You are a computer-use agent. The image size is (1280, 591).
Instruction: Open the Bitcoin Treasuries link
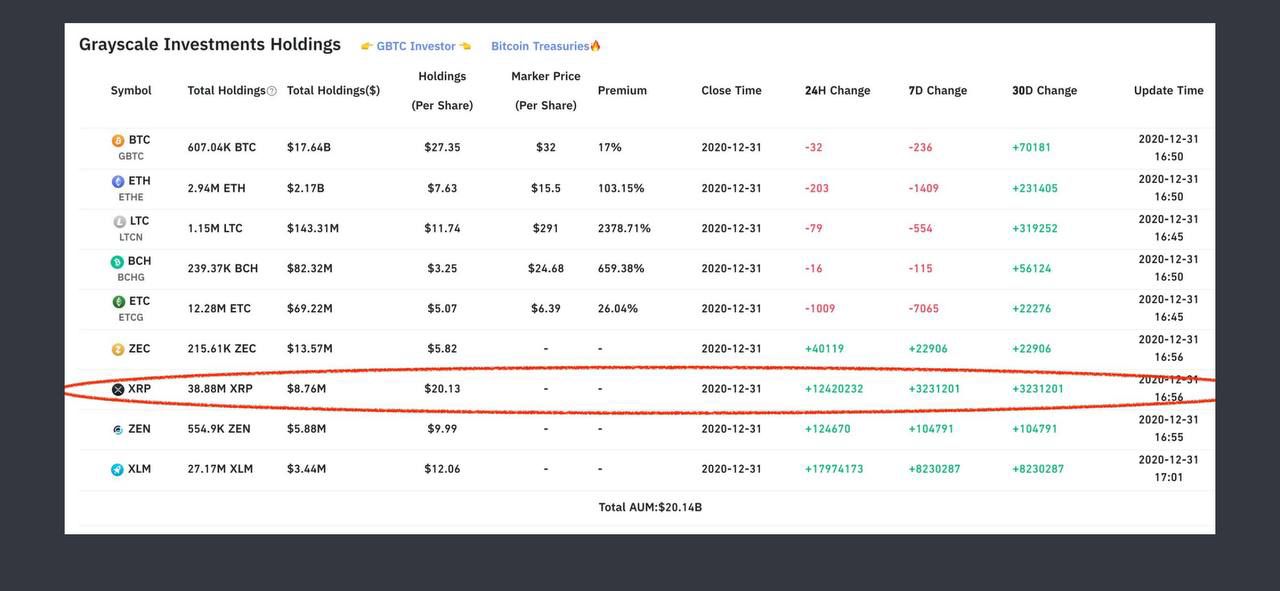(x=546, y=46)
